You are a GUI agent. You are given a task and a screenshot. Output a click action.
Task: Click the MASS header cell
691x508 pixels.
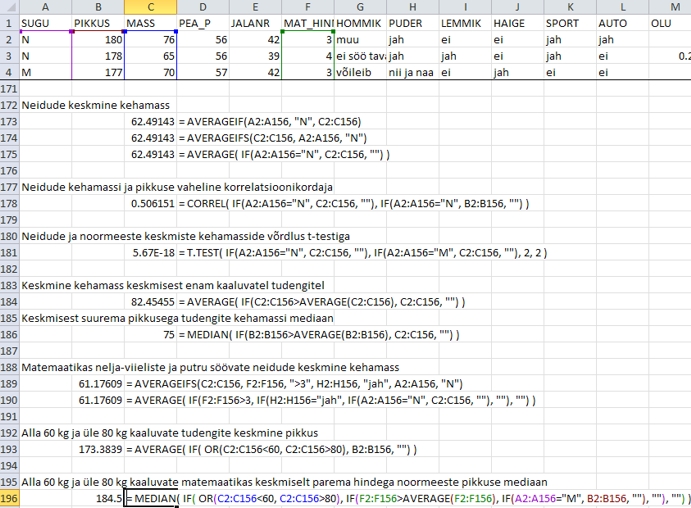[x=151, y=23]
